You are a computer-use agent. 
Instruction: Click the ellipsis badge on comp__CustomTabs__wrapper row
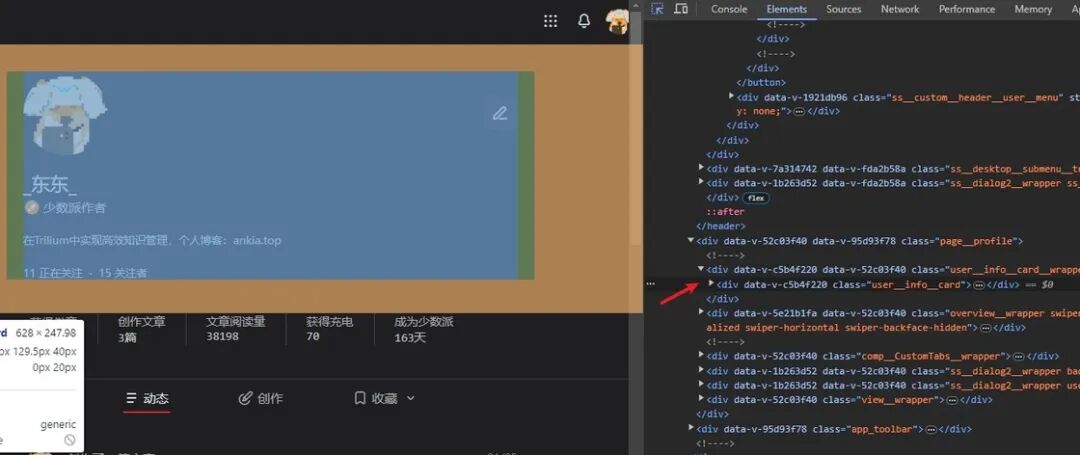[1017, 357]
